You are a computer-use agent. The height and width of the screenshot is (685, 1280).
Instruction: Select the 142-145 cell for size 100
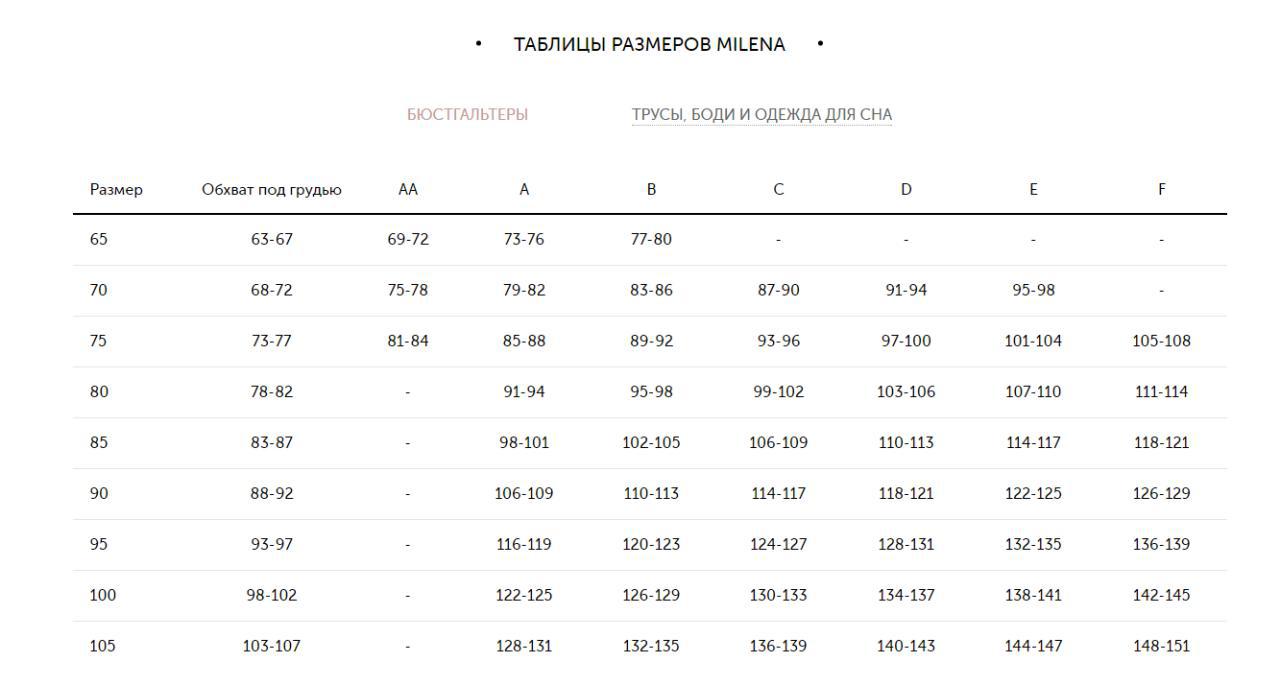click(1162, 596)
